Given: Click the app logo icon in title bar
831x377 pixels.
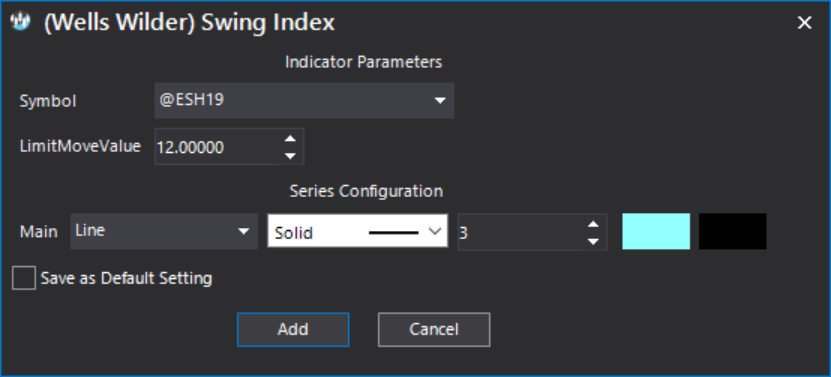Looking at the screenshot, I should pyautogui.click(x=20, y=22).
